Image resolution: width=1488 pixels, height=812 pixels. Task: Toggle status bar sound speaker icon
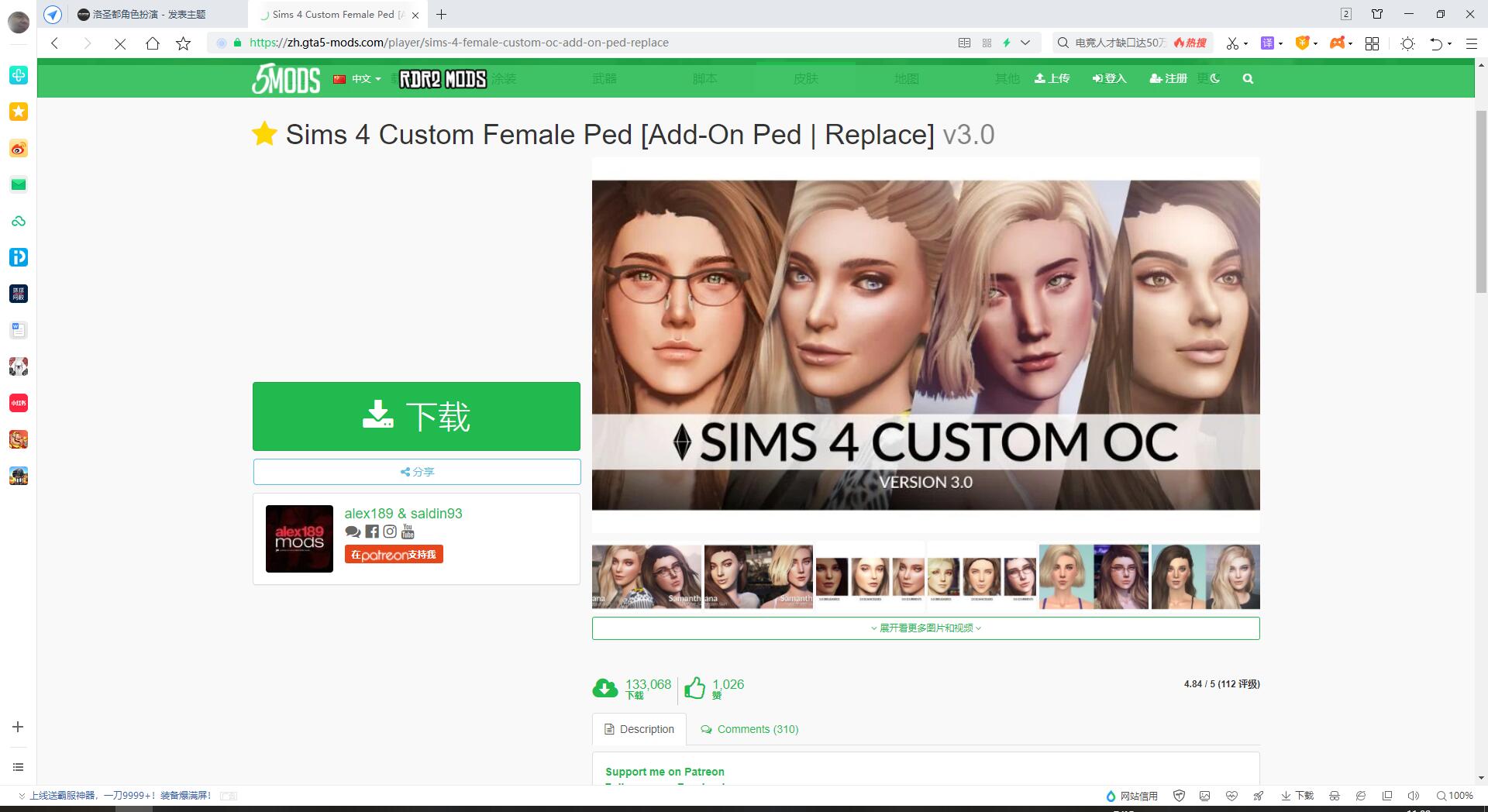[x=1413, y=796]
